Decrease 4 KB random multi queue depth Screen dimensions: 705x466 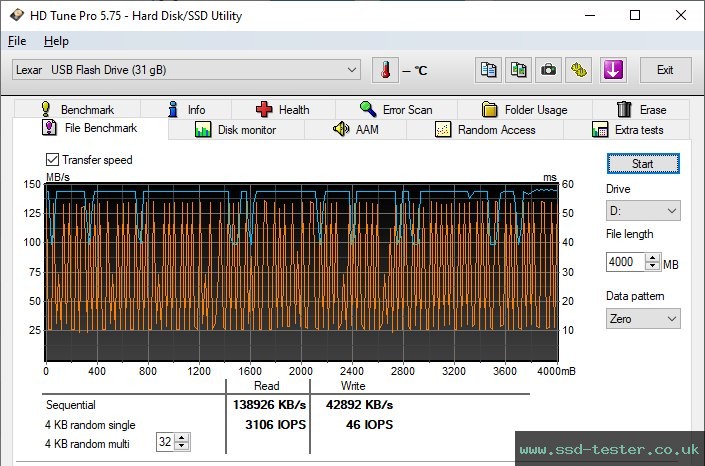click(182, 446)
